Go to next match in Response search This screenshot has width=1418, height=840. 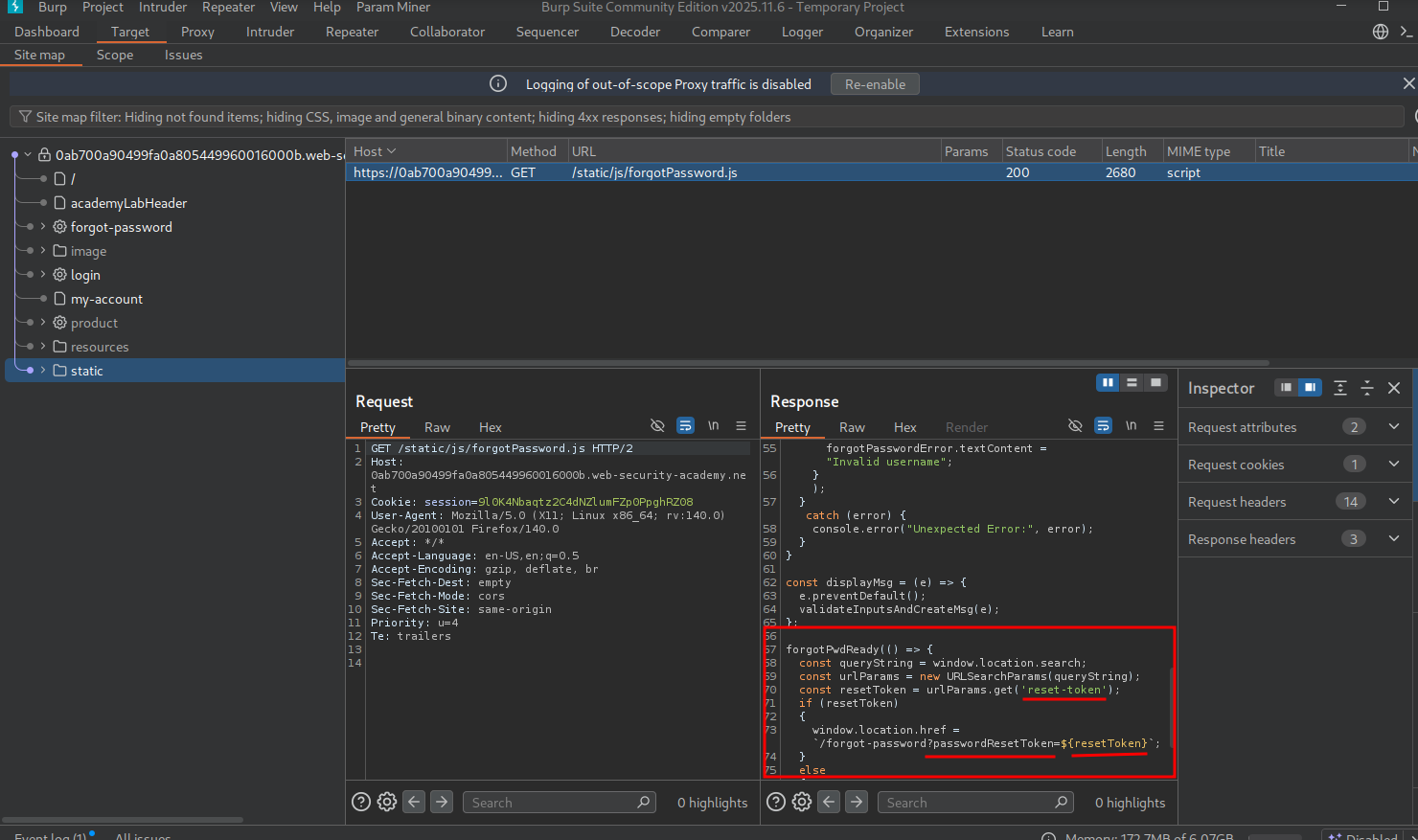pos(857,802)
